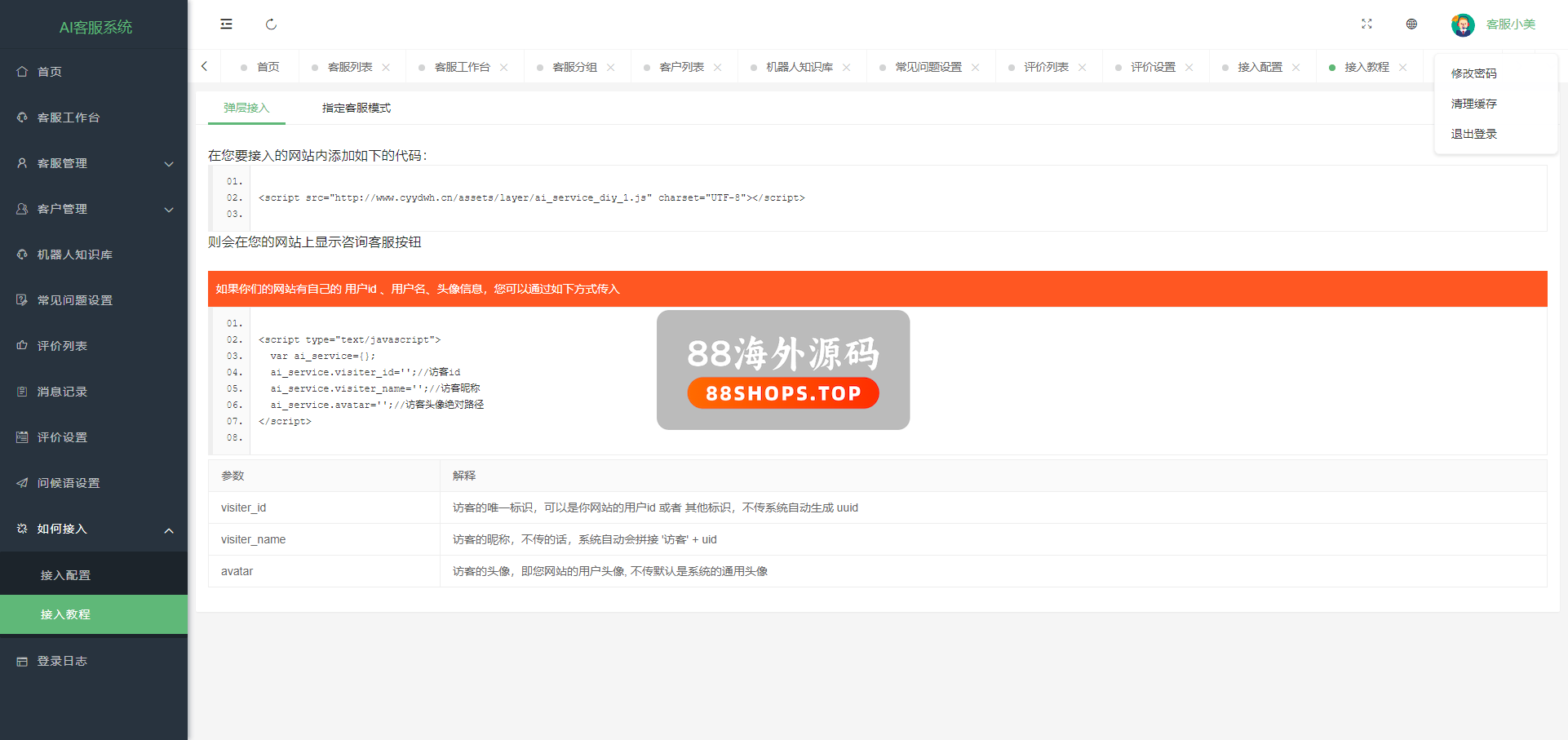The image size is (1568, 740).
Task: Click the globe language icon
Action: [1411, 24]
